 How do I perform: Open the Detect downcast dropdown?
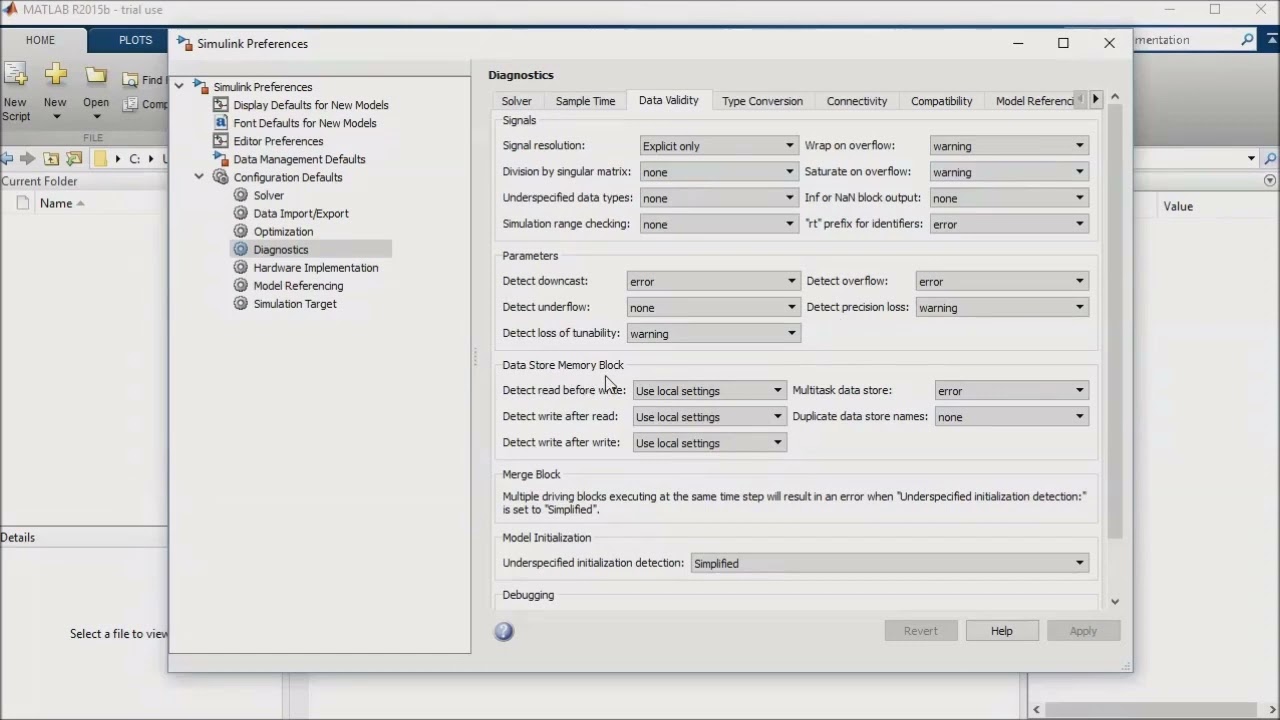coord(713,281)
